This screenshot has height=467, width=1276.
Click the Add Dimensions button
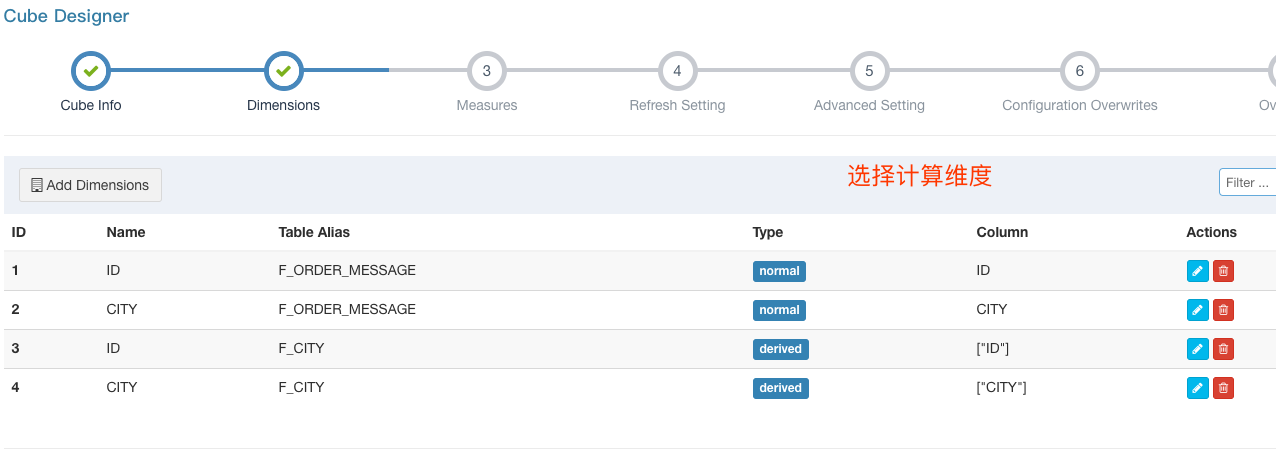(90, 185)
